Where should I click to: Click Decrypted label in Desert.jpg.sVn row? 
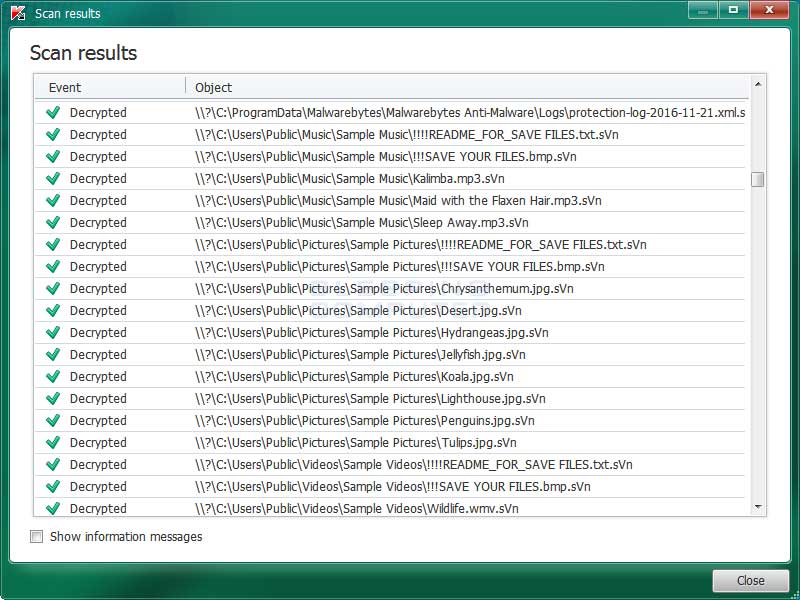tap(98, 311)
